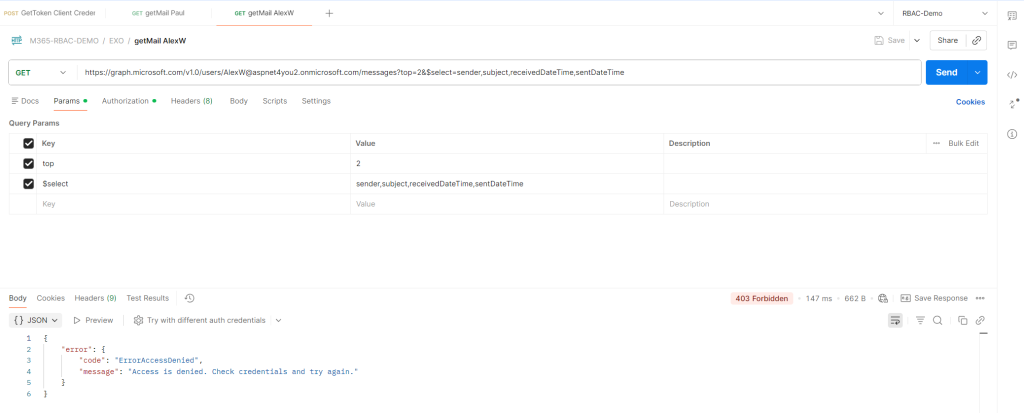Image resolution: width=1024 pixels, height=413 pixels.
Task: Add a new request tab with plus icon
Action: tap(329, 13)
